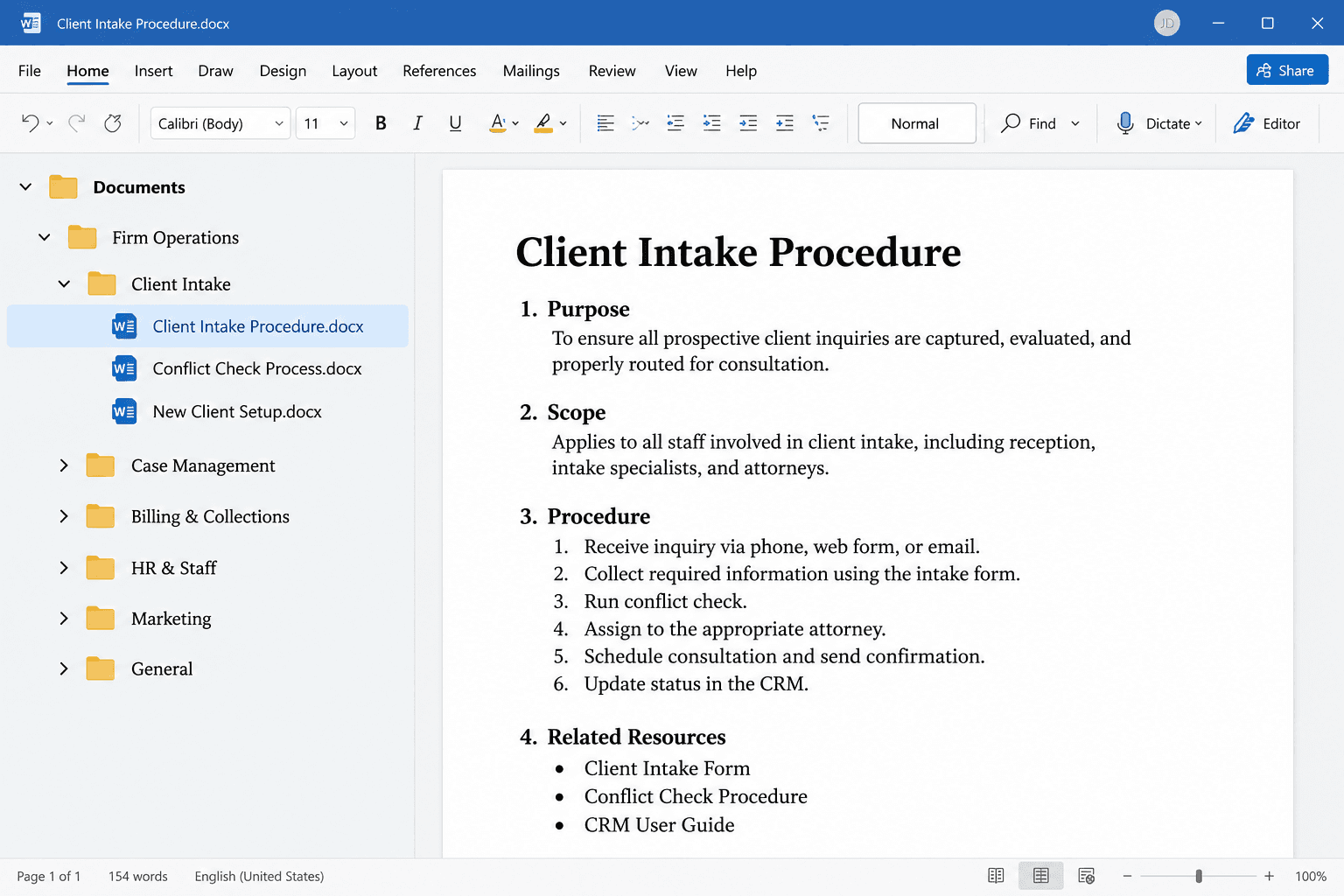Screen dimensions: 1344x896
Task: Click Word icon next to Conflict Check Process.docx
Action: click(124, 369)
